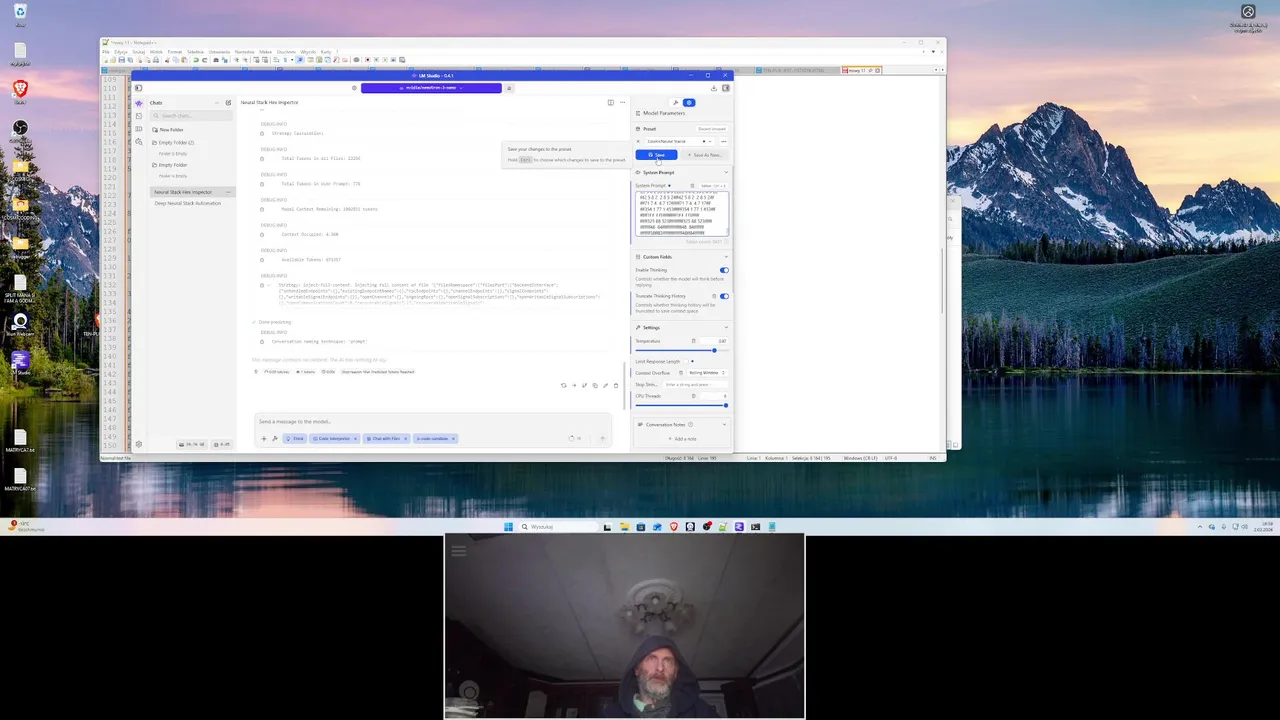Open the Chats section icon in sidebar
This screenshot has width=1280, height=720.
139,103
